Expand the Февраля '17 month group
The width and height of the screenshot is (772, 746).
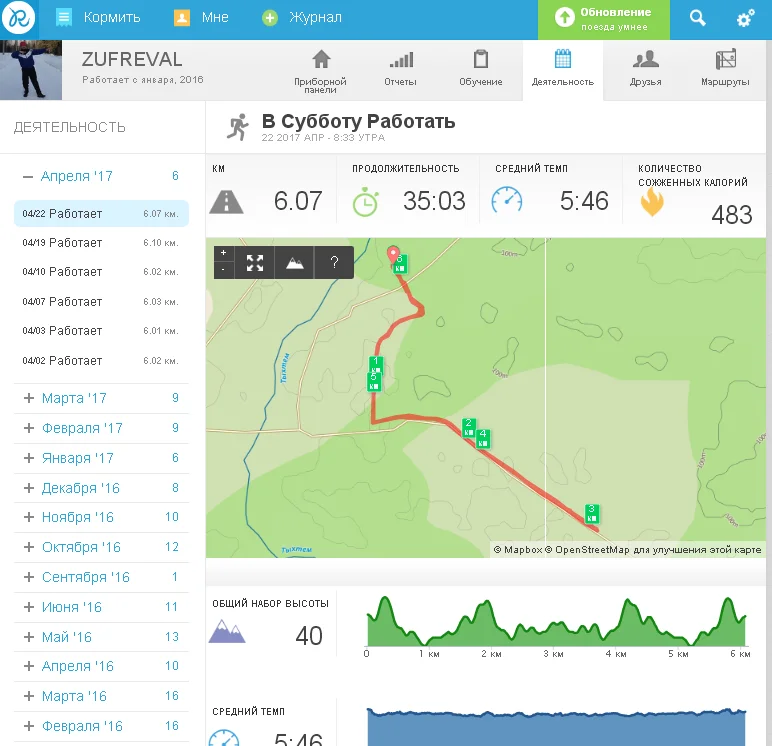(101, 428)
